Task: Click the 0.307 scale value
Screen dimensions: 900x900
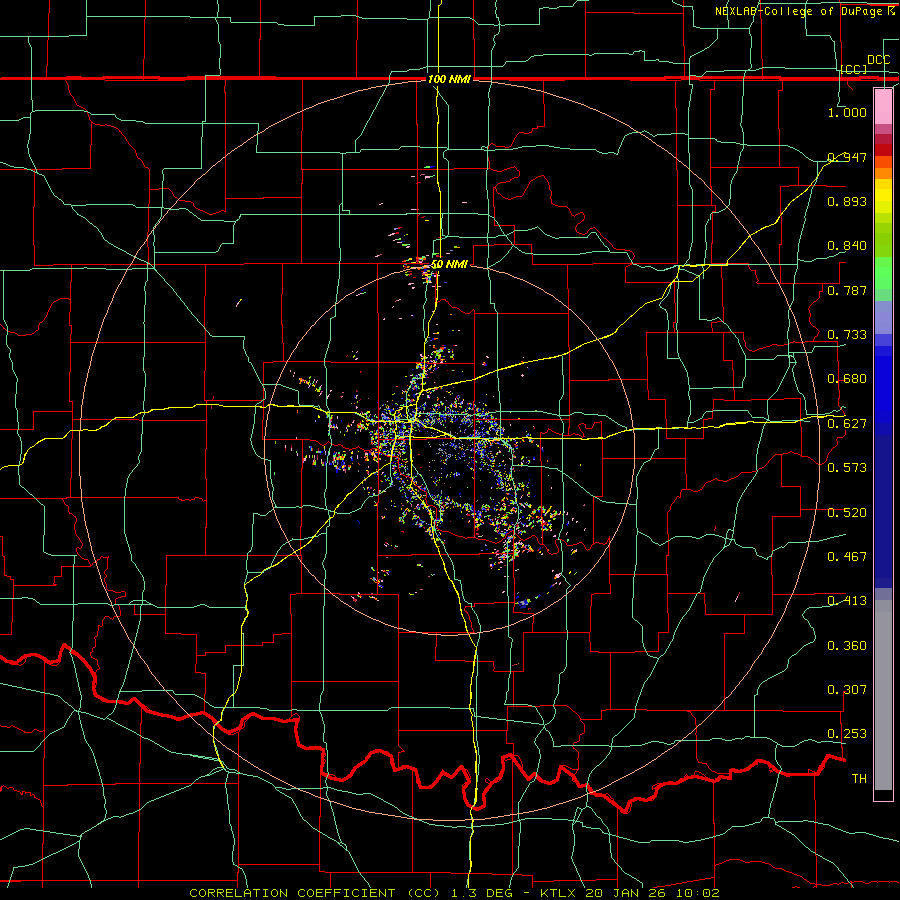Action: 847,690
